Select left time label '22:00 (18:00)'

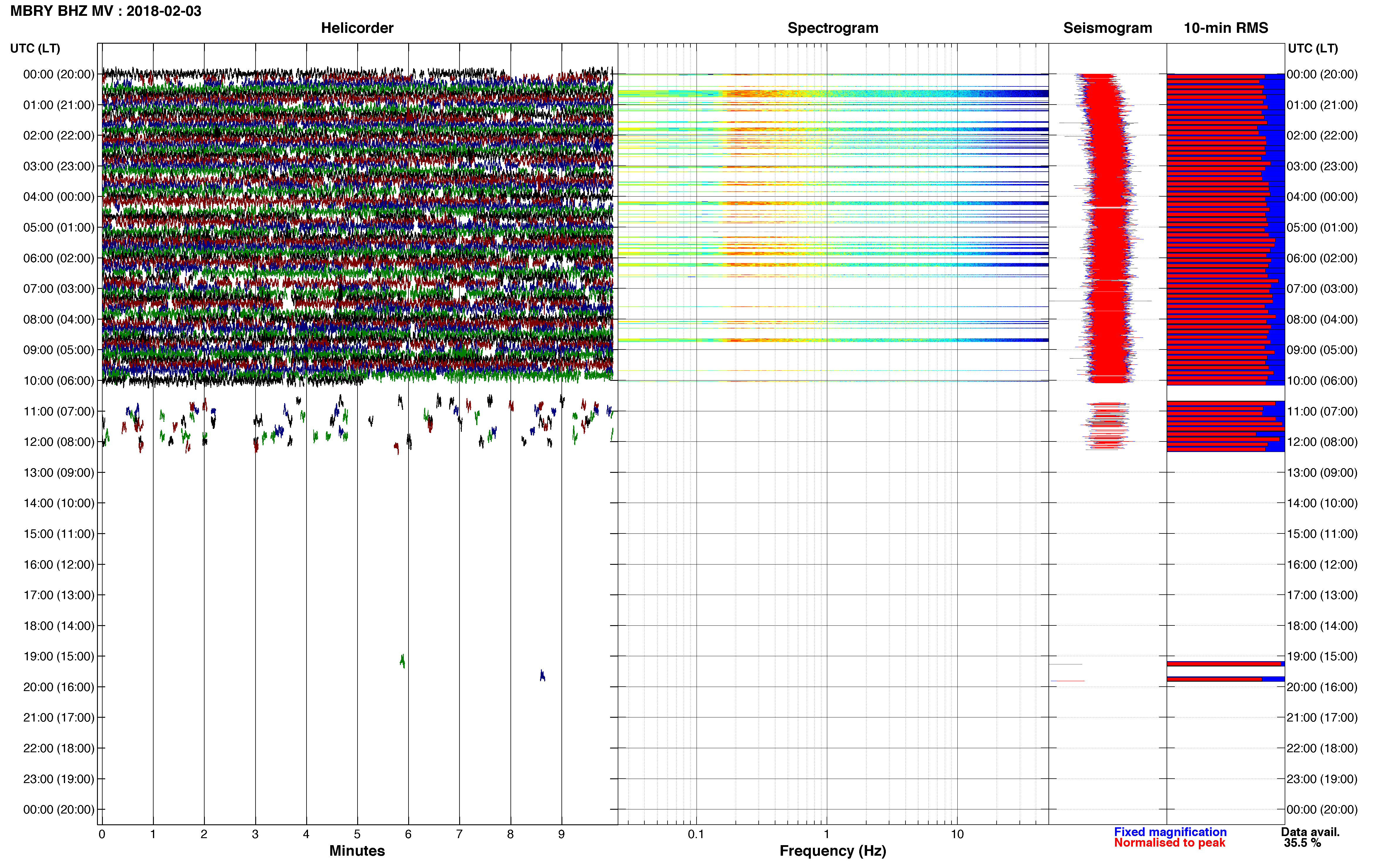[59, 748]
